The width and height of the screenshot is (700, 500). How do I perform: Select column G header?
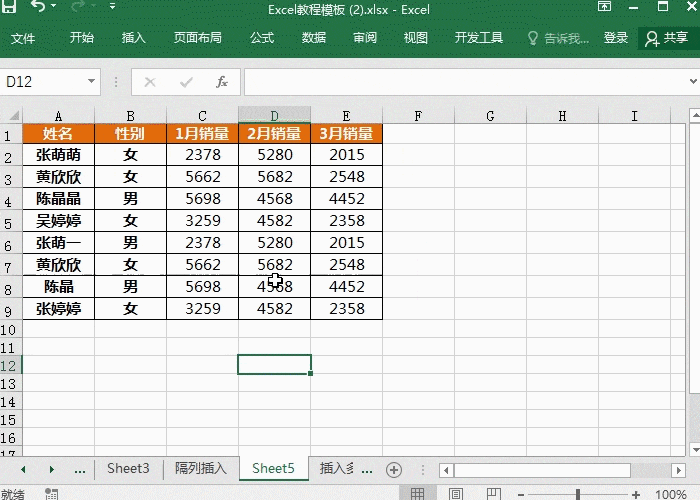tap(490, 116)
